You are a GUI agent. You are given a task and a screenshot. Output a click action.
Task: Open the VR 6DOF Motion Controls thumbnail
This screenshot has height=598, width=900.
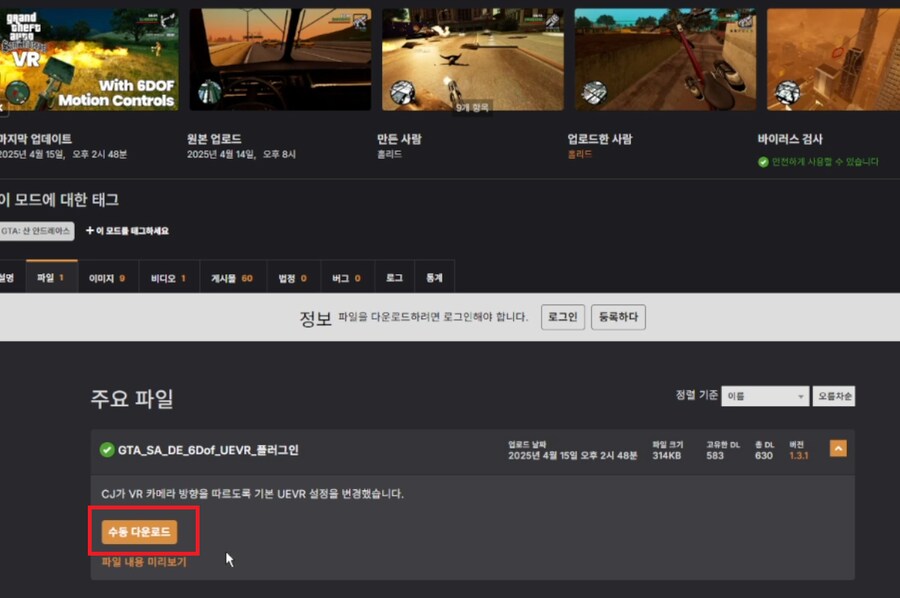[x=88, y=60]
